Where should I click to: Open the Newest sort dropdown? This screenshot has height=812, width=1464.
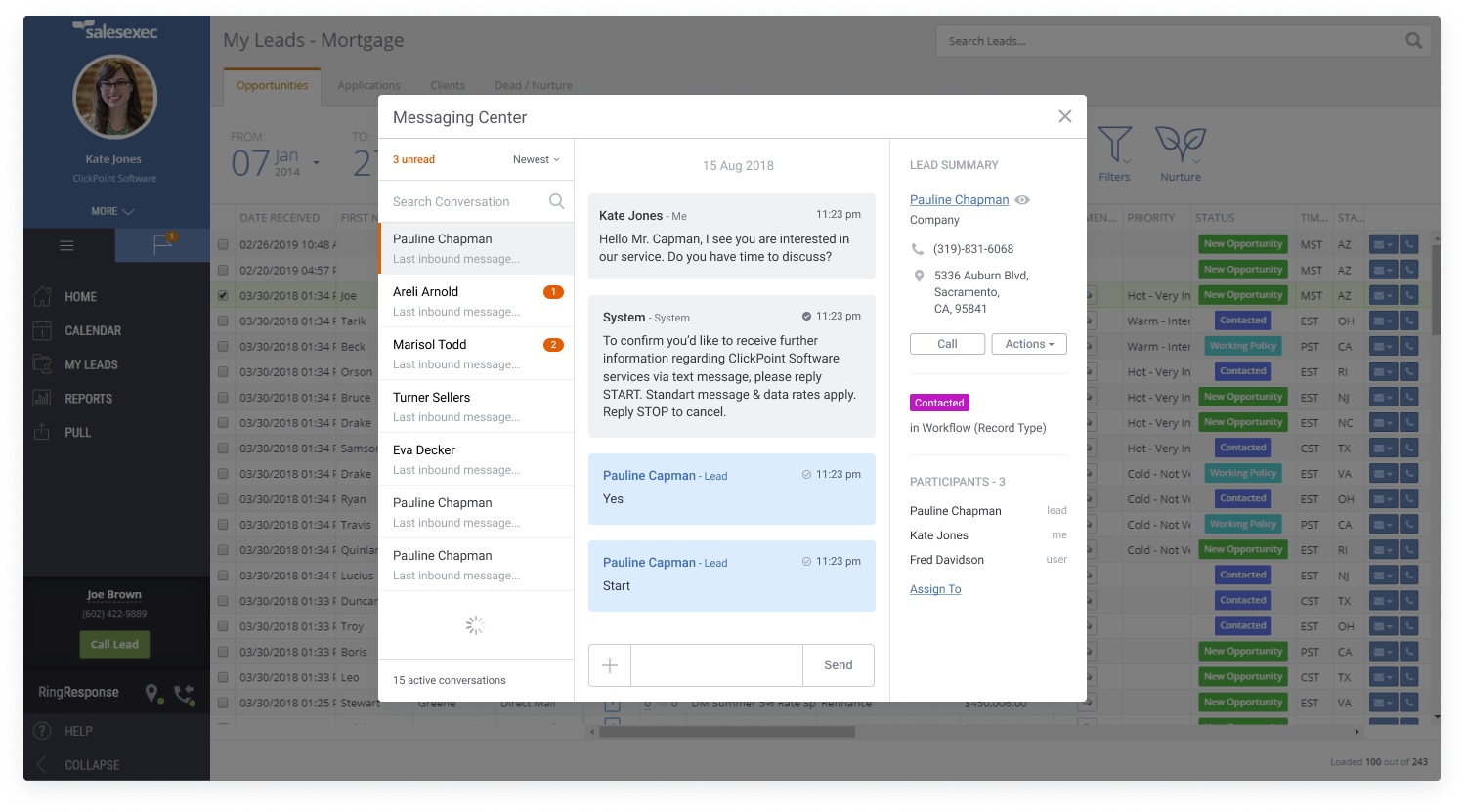point(537,159)
